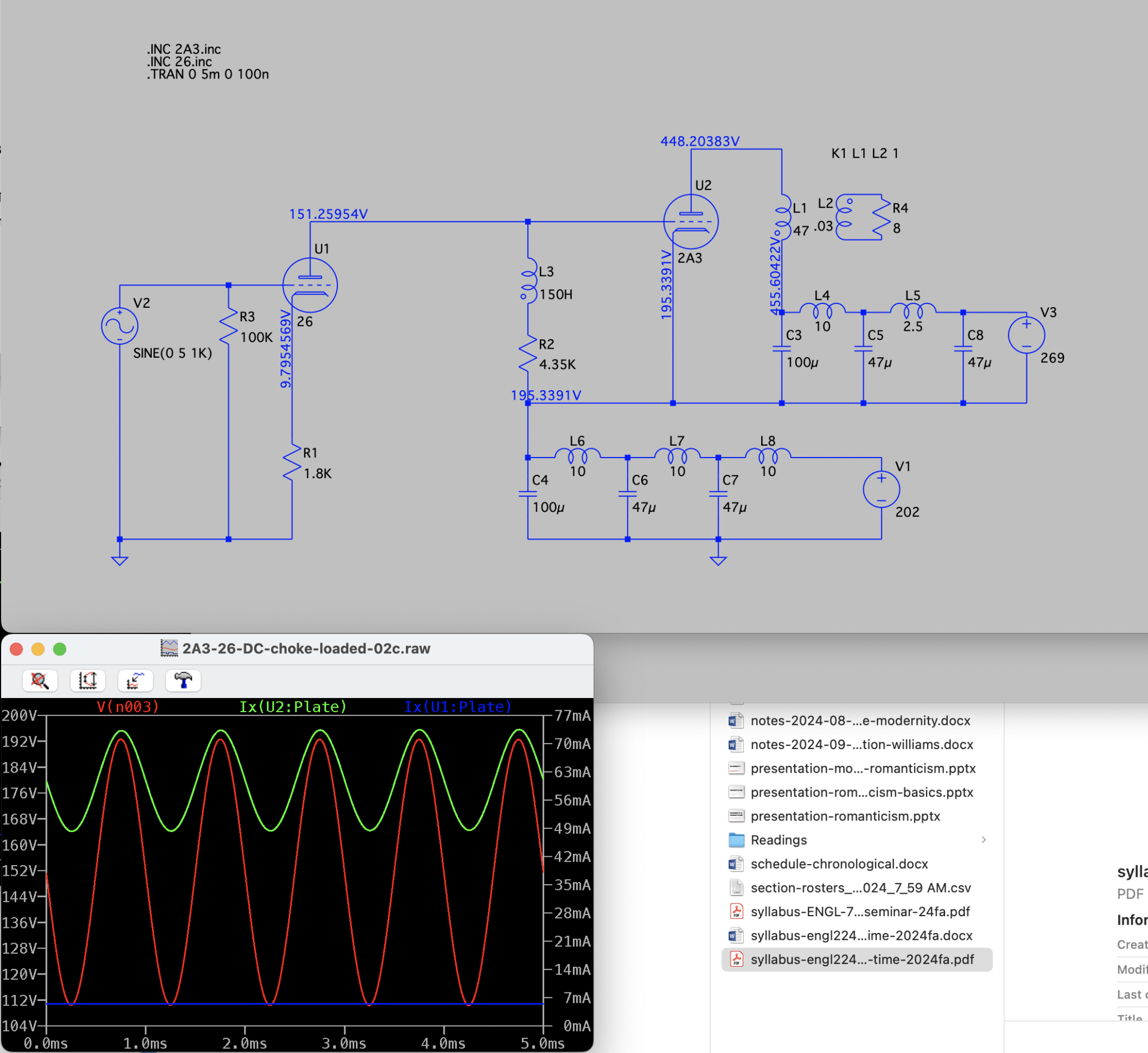
Task: Expand the Readings folder chevron in Finder
Action: pyautogui.click(x=983, y=840)
